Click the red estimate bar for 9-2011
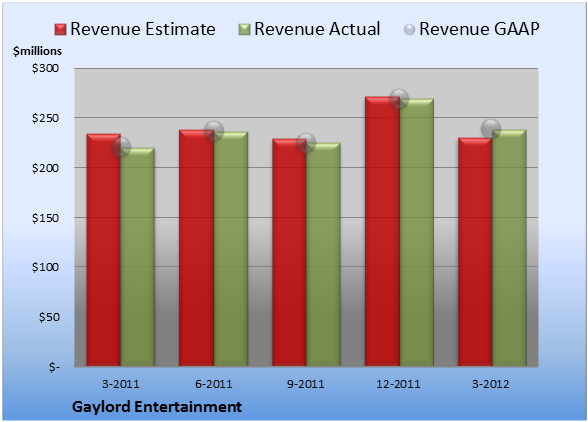Image resolution: width=588 pixels, height=422 pixels. 289,252
